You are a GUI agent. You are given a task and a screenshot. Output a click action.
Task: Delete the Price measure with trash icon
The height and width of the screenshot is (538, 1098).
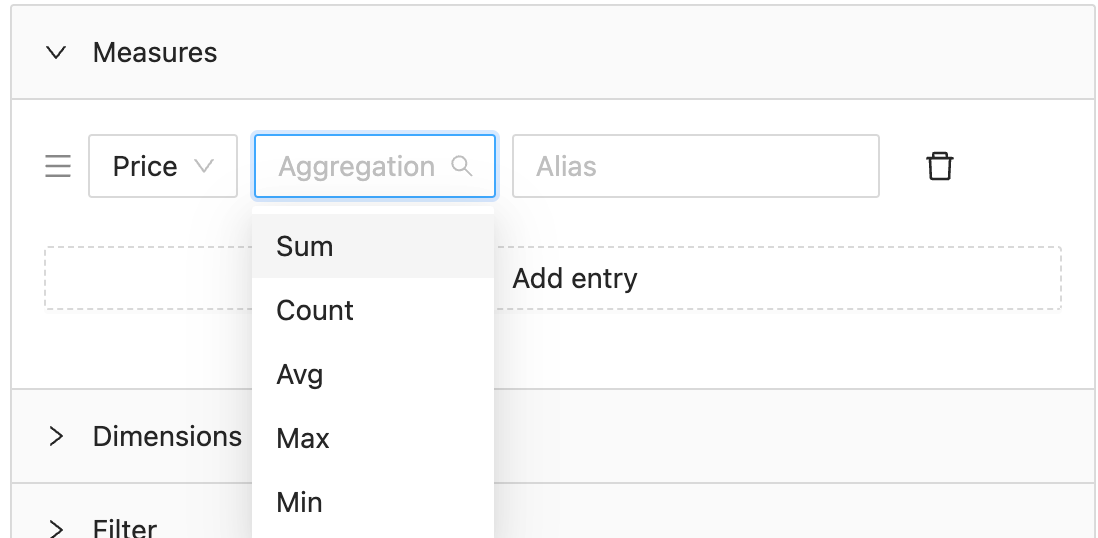(x=939, y=167)
